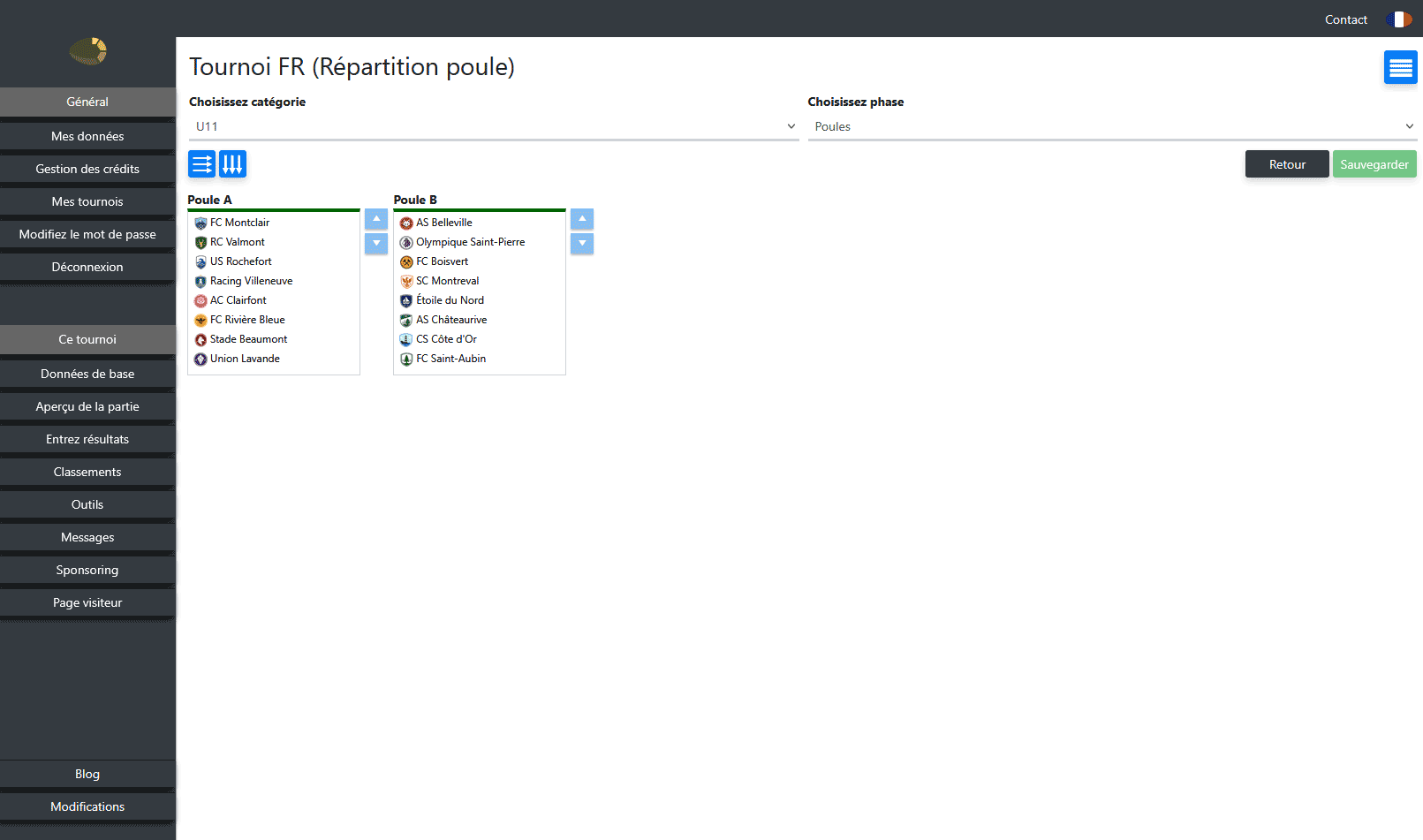Click the Sauvegarder button
The height and width of the screenshot is (840, 1423).
pos(1374,164)
